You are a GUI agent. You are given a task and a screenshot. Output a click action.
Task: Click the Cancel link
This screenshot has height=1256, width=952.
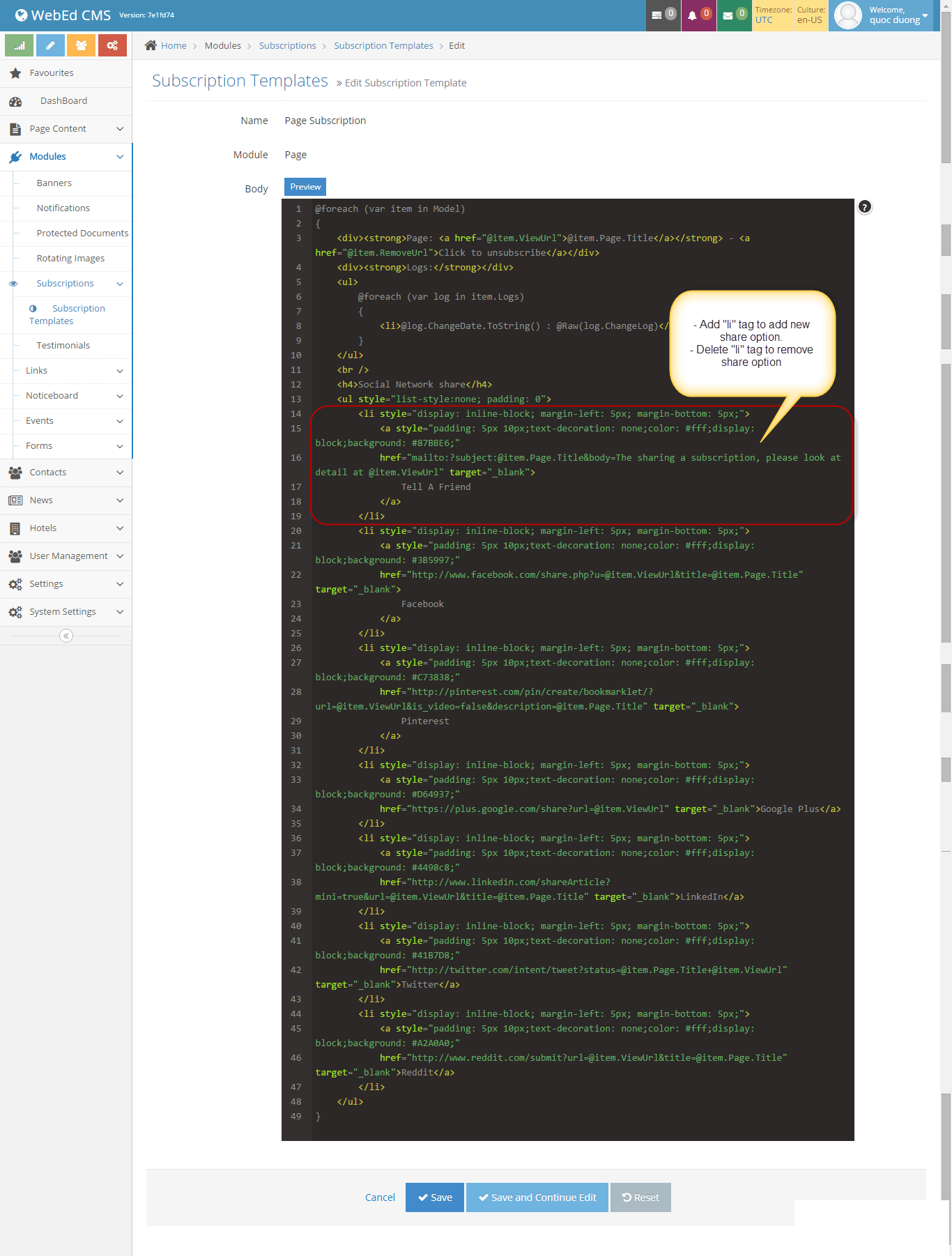380,1197
